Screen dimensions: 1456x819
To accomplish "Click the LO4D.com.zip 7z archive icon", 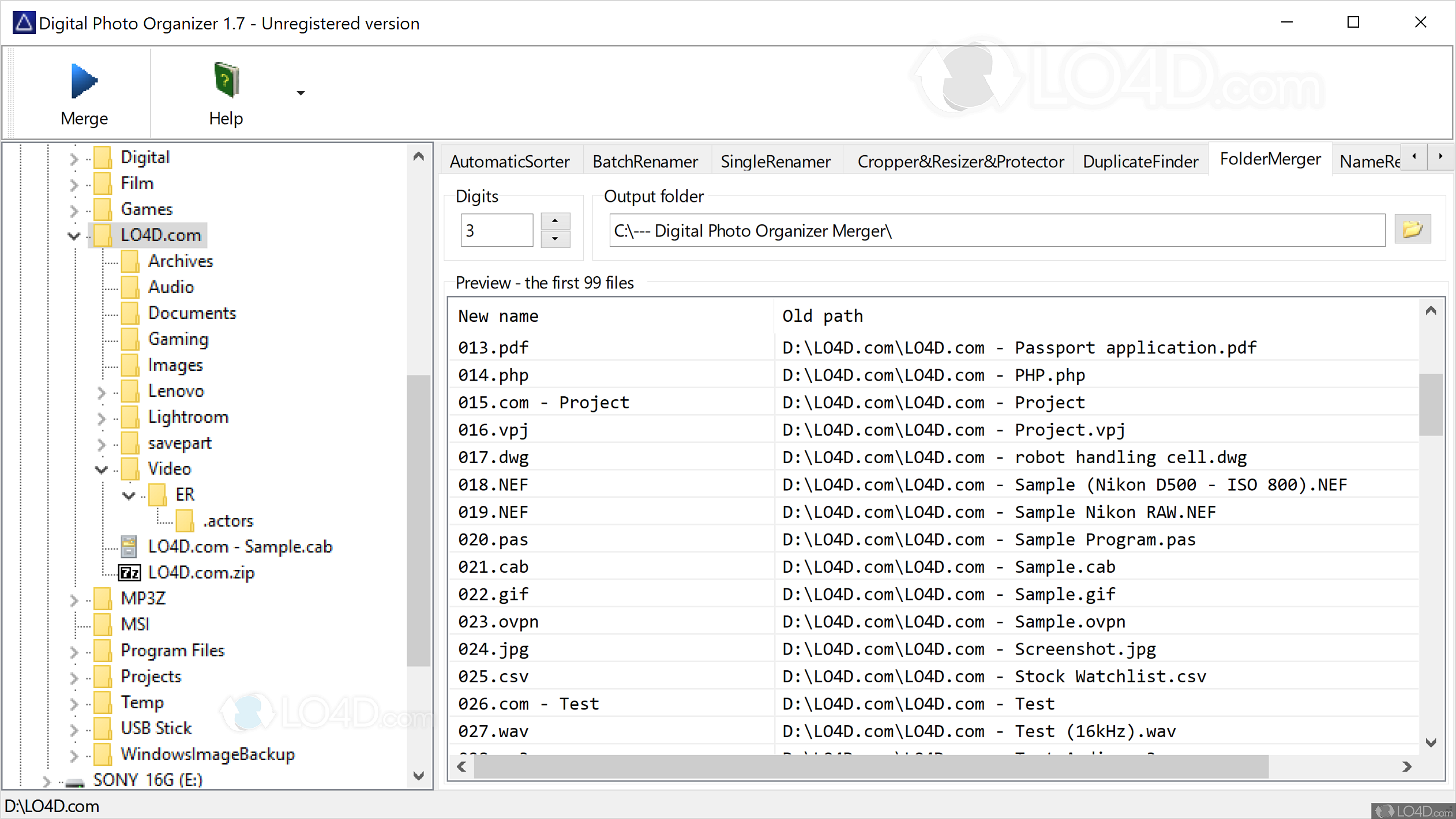I will [x=129, y=573].
